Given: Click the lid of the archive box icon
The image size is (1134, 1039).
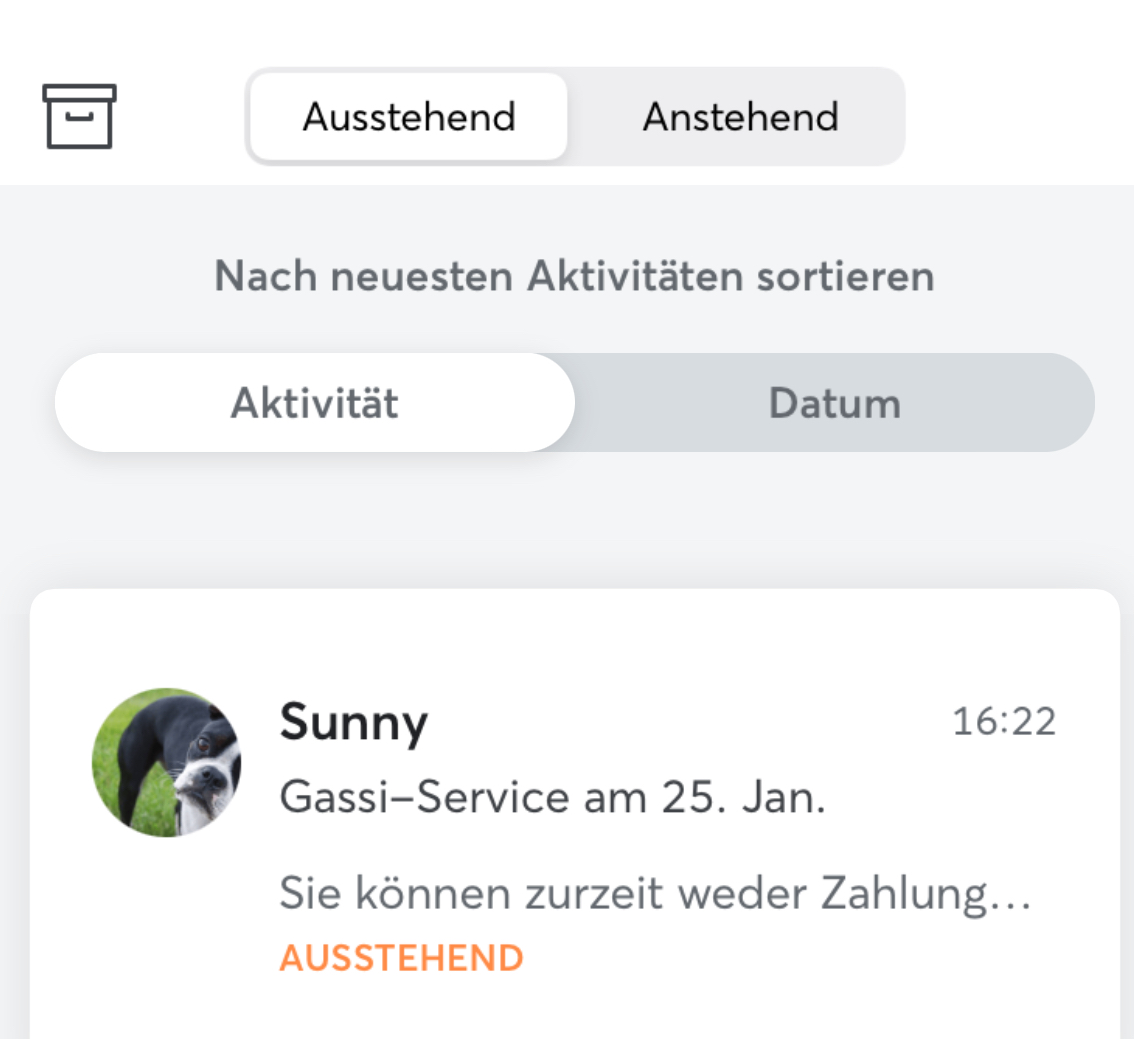Looking at the screenshot, I should 79,93.
